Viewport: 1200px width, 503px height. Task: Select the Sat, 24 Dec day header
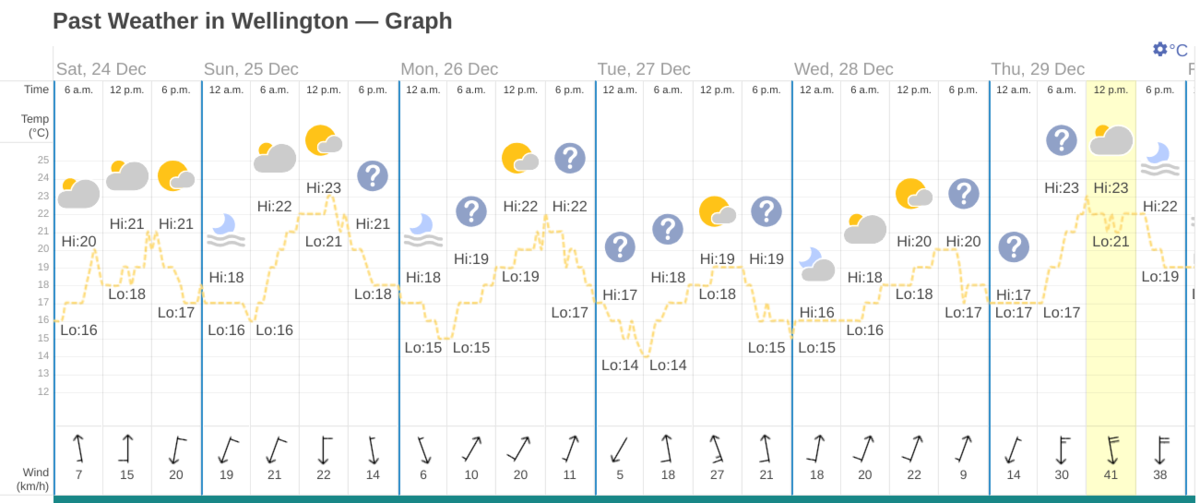tap(101, 69)
